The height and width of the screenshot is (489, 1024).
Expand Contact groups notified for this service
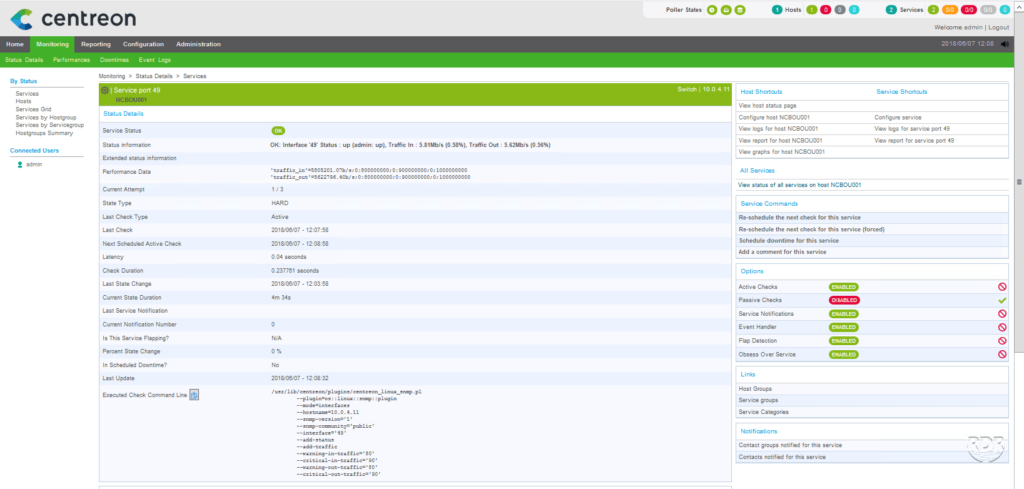pos(790,445)
